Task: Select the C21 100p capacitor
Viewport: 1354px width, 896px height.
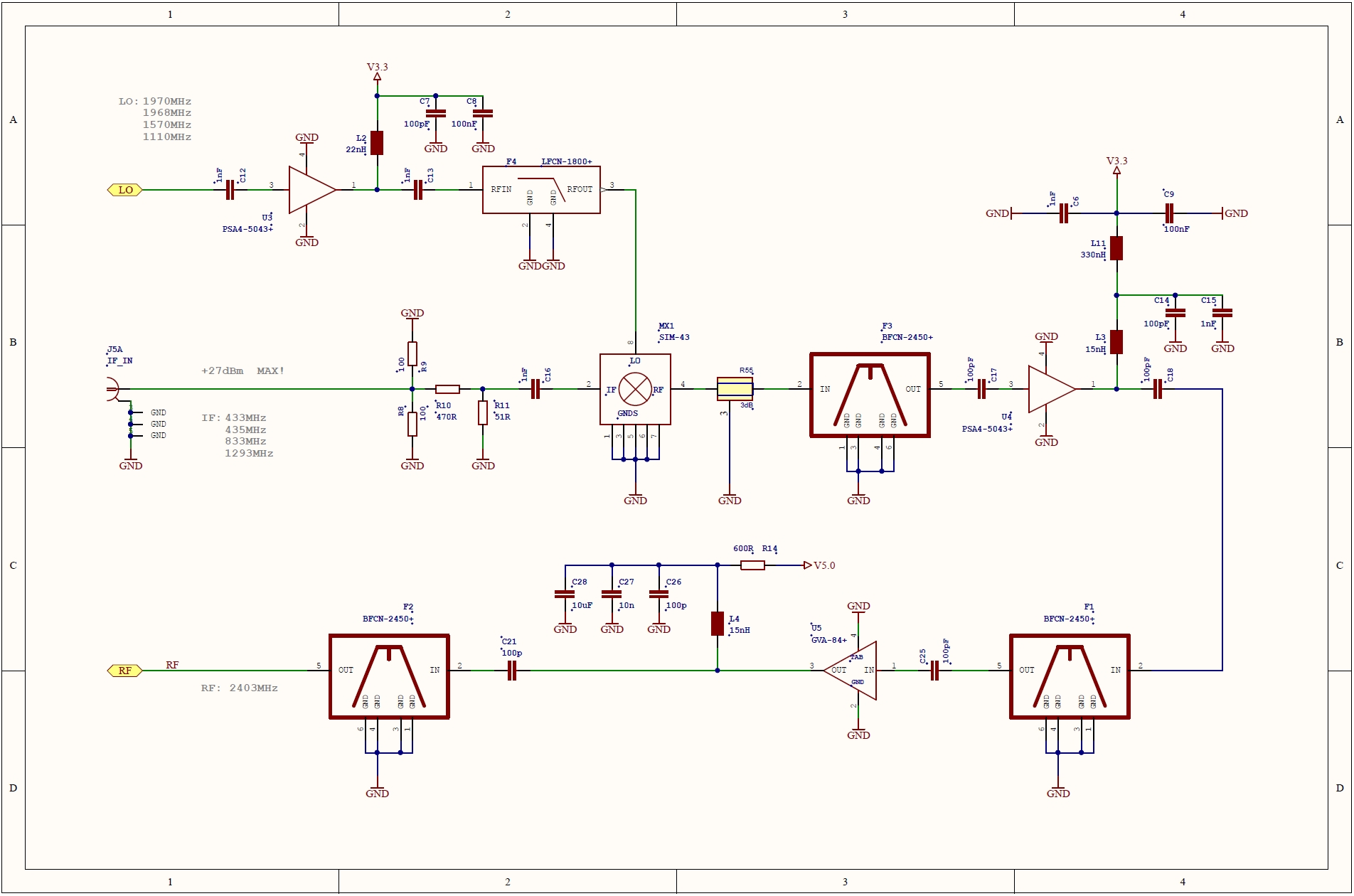Action: point(511,671)
